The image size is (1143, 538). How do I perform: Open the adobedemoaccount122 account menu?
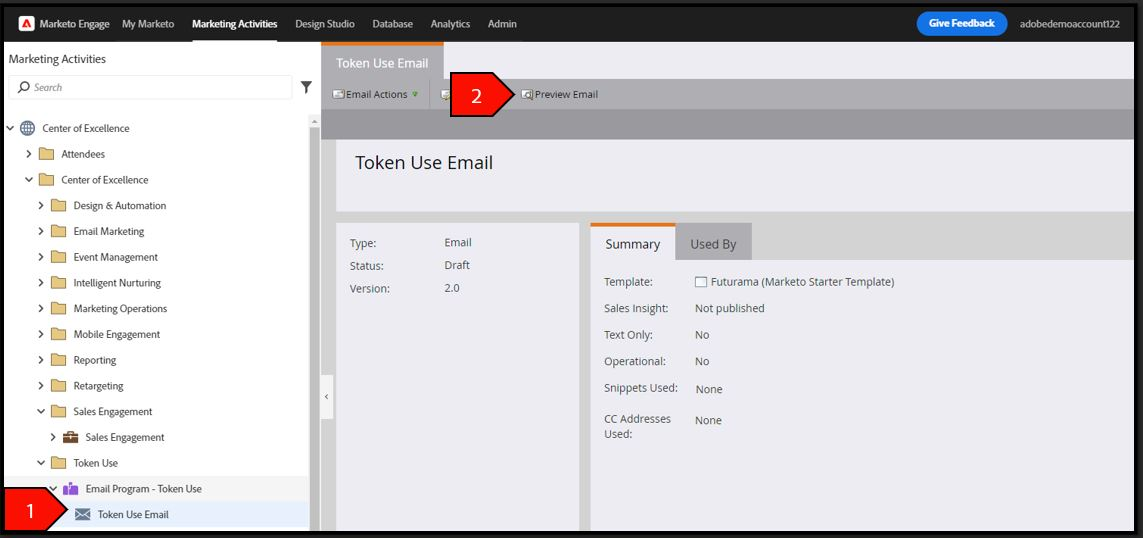(x=1069, y=24)
